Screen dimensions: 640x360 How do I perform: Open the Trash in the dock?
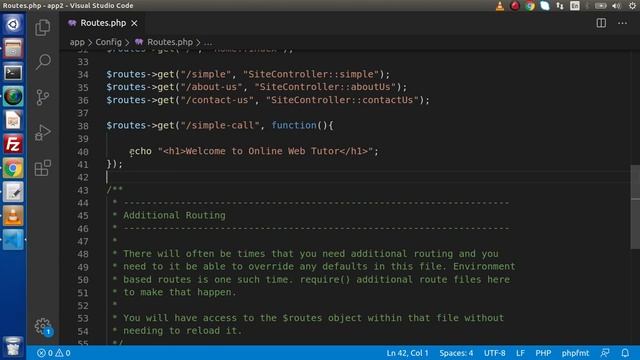pos(13,347)
